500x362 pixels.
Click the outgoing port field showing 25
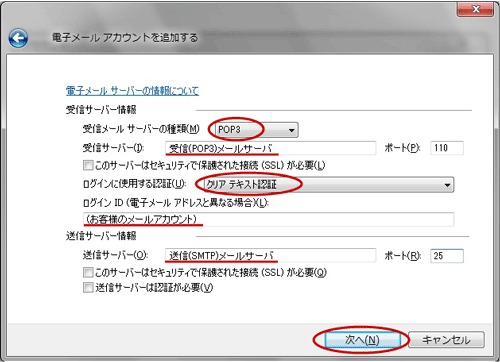tap(447, 256)
